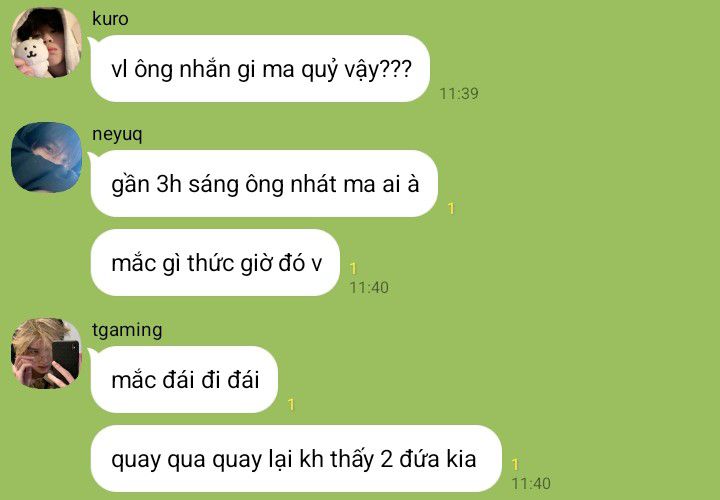Click the 11:40 timestamp beside tgaming's last message
Screen dimensions: 720x500
point(531,483)
